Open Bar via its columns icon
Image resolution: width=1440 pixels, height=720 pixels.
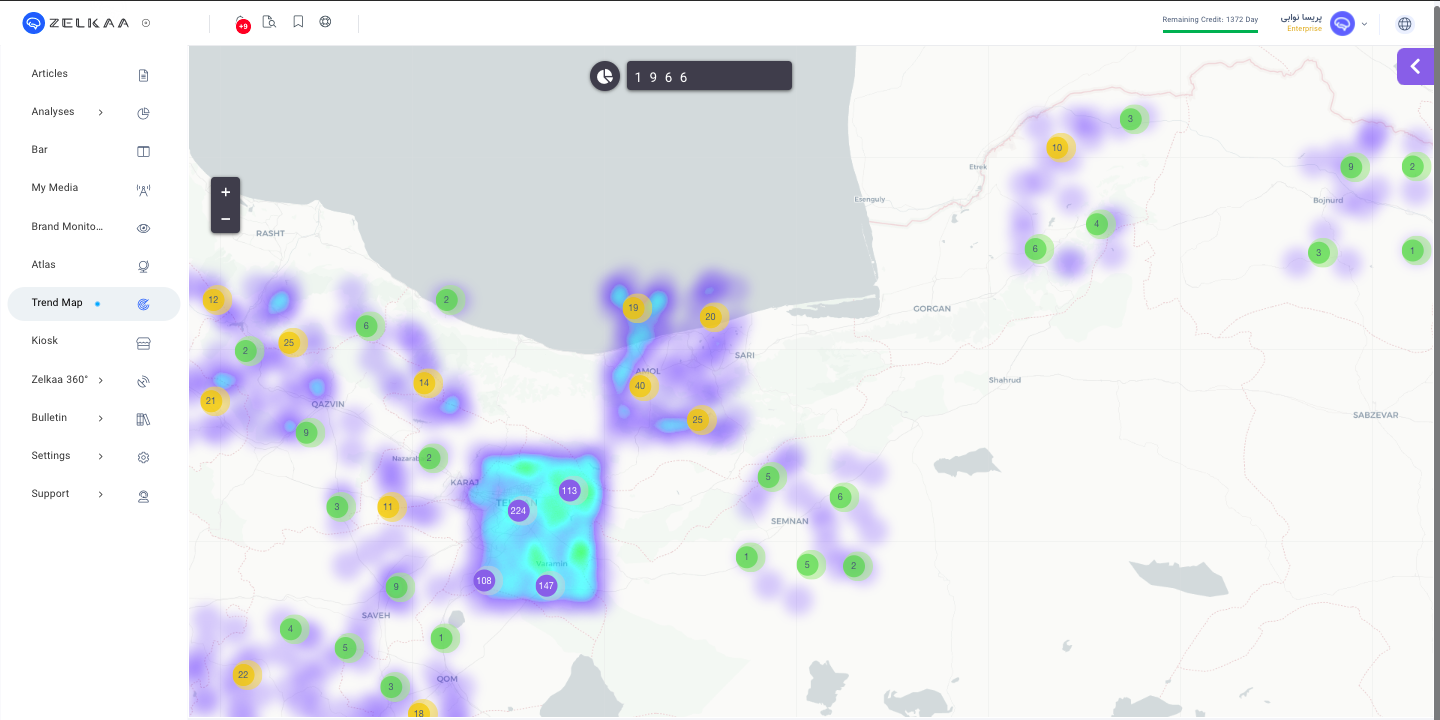click(x=143, y=151)
